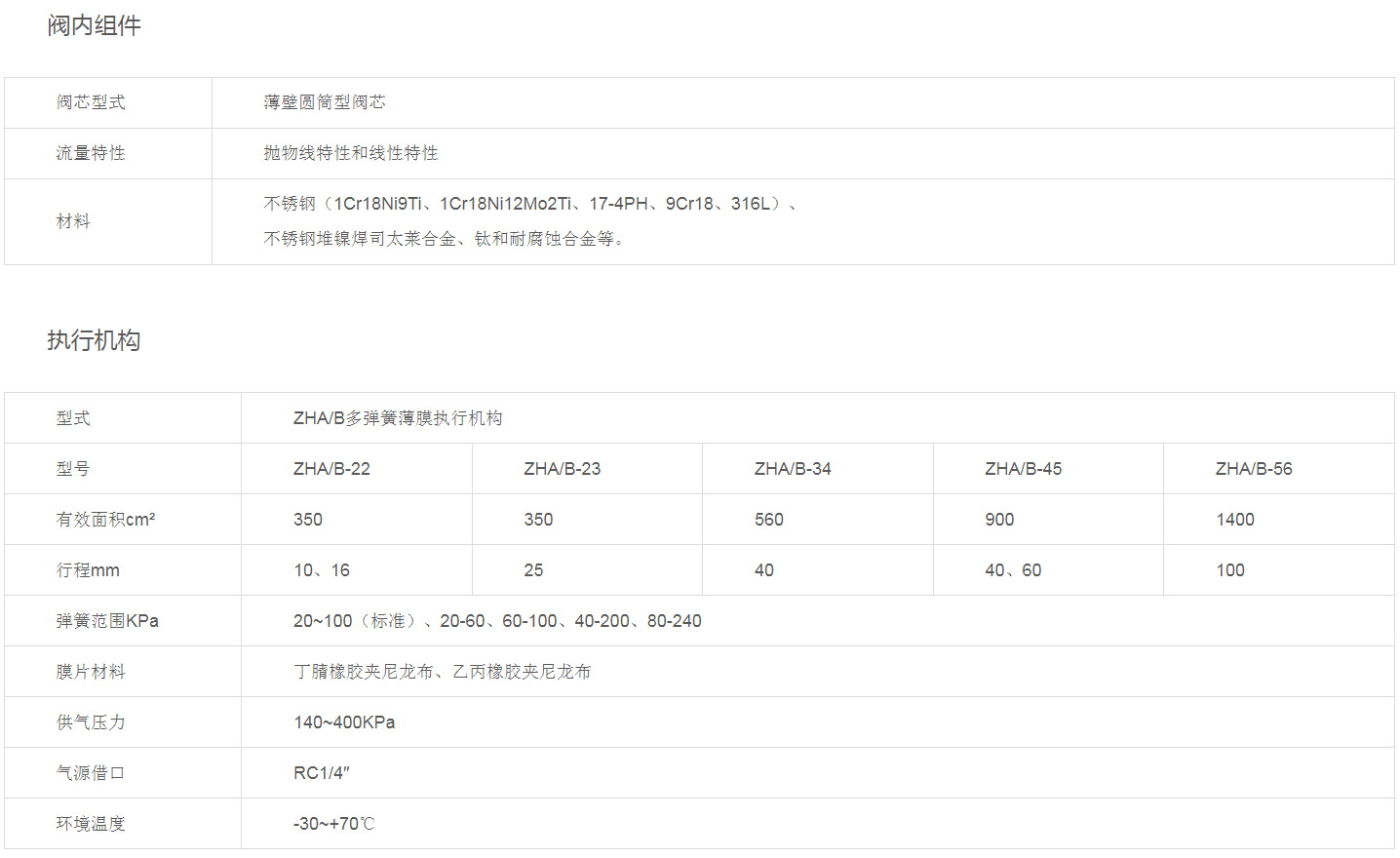Click the RC1/4″ air connection value

pyautogui.click(x=322, y=773)
